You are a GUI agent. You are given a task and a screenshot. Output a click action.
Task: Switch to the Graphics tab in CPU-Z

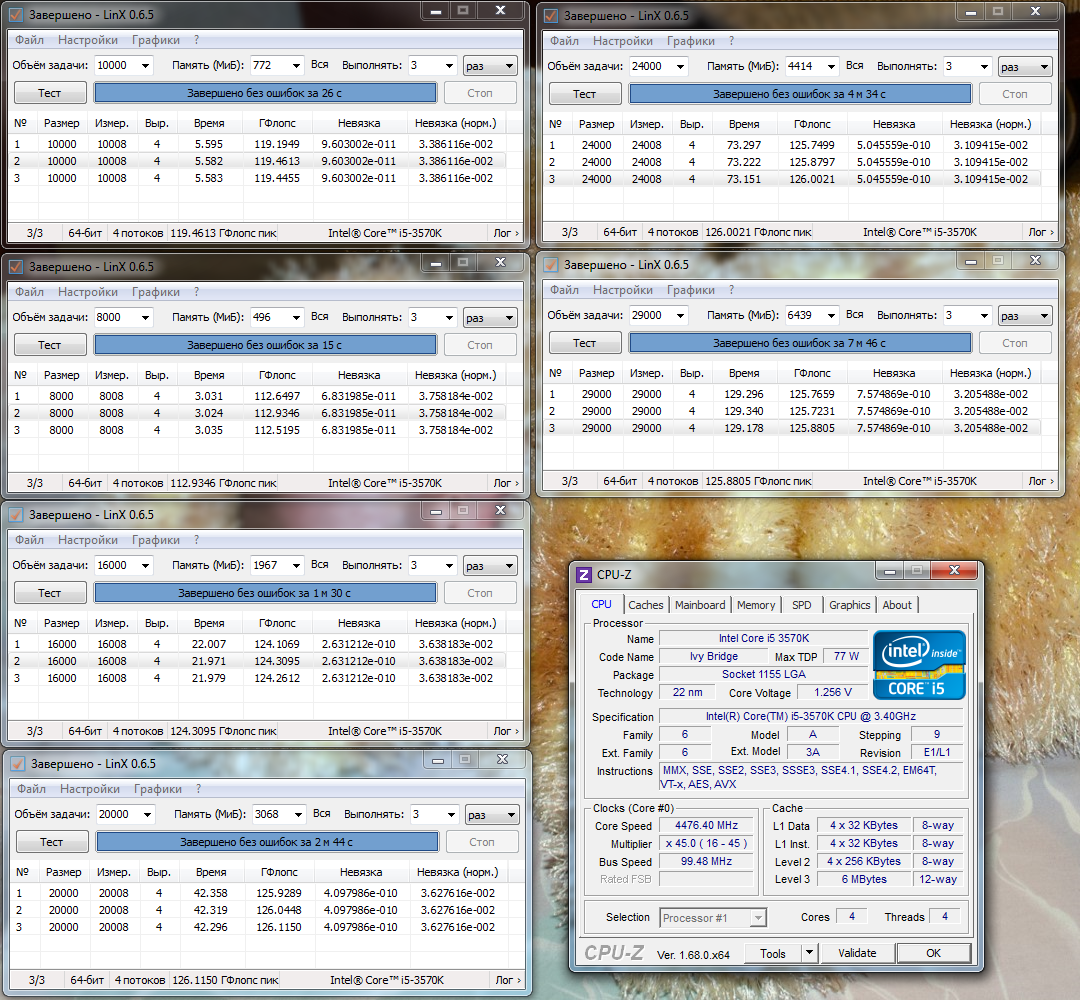pyautogui.click(x=849, y=605)
